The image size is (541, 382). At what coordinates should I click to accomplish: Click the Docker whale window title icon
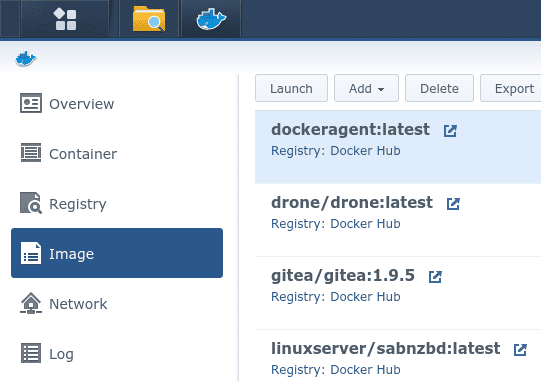coord(26,59)
